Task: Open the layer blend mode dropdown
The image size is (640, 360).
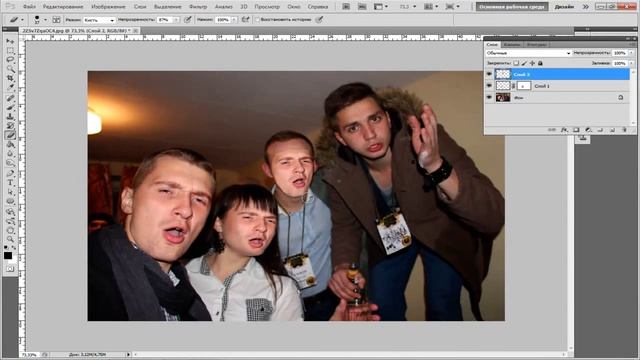Action: click(528, 53)
